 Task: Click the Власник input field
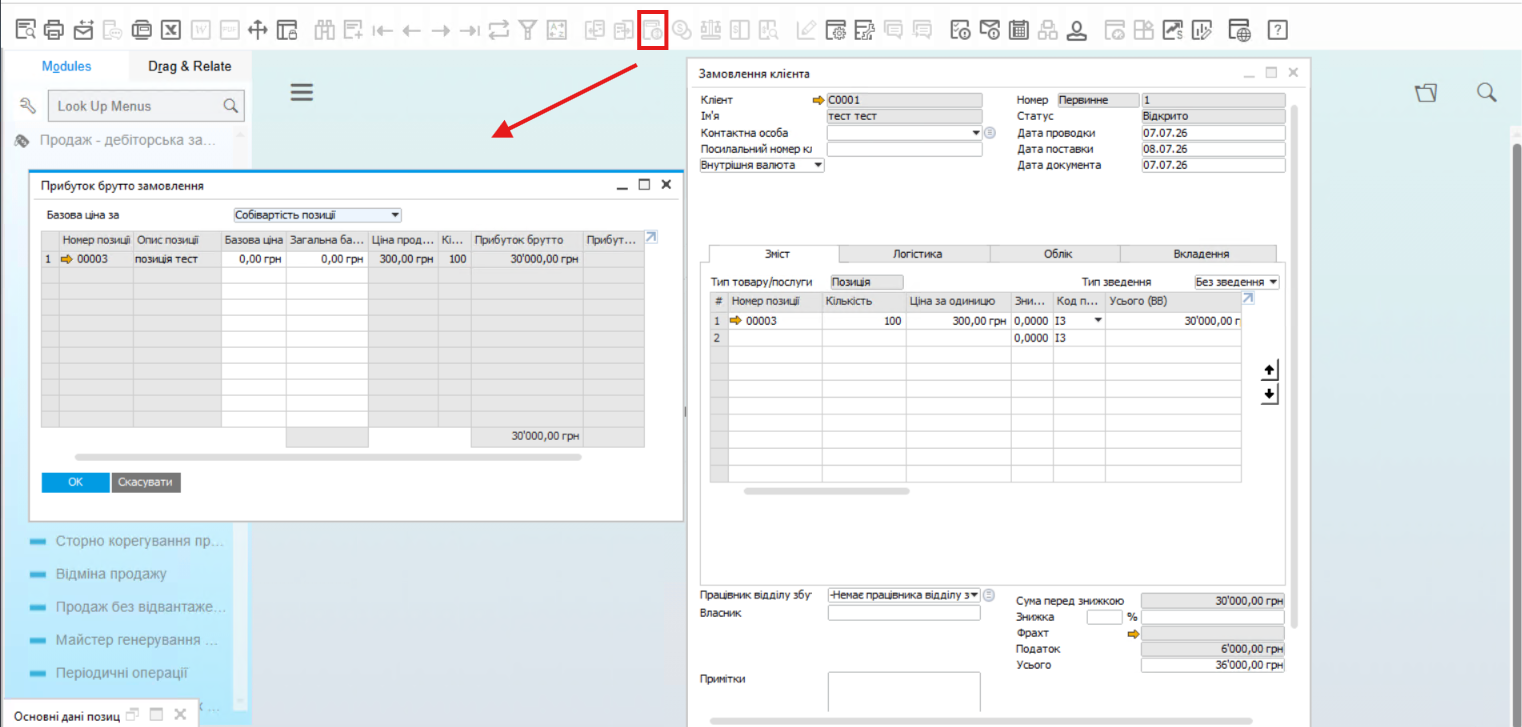(904, 613)
